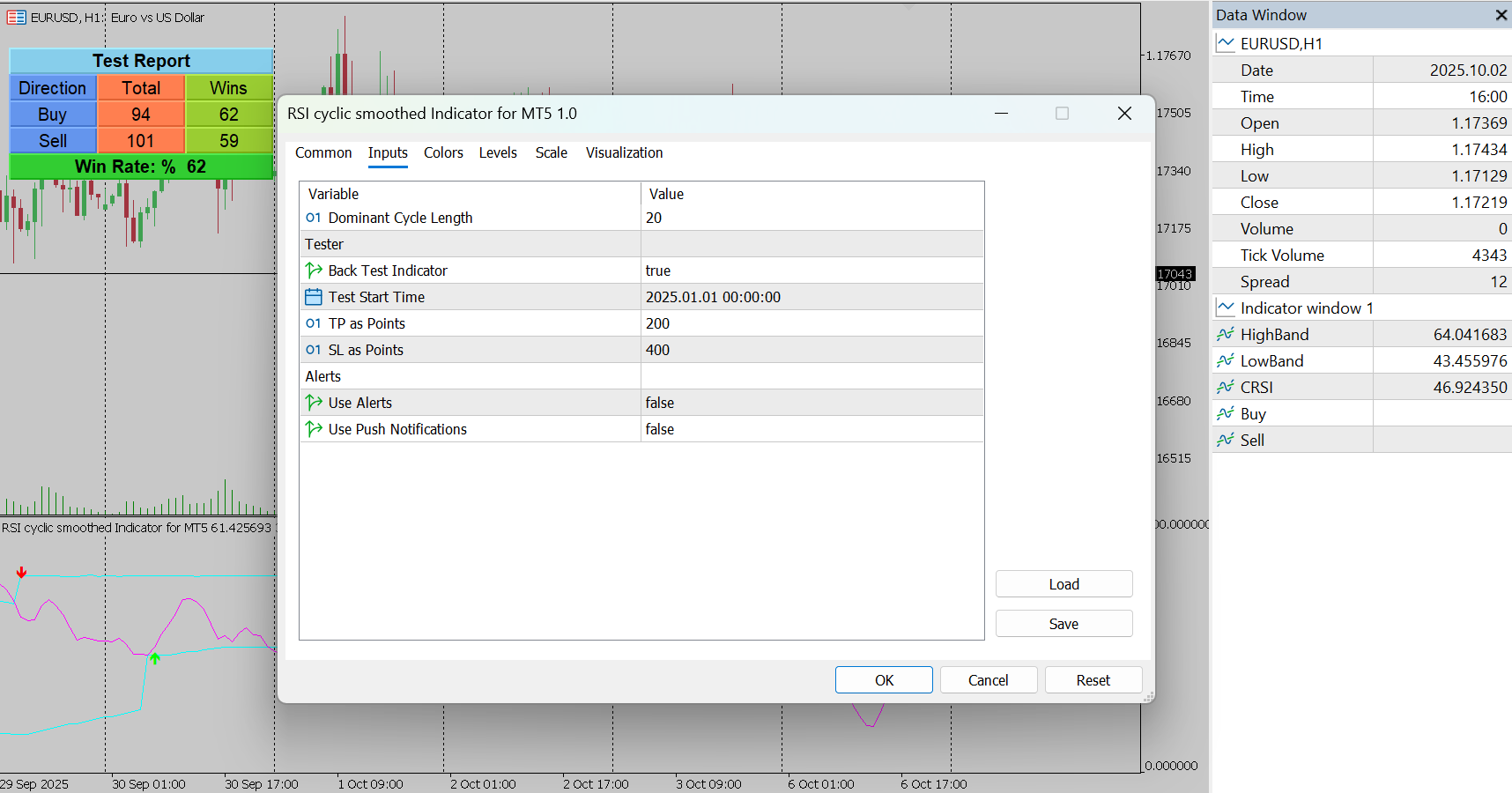Close the Data Window panel
The image size is (1512, 793).
click(x=1501, y=15)
